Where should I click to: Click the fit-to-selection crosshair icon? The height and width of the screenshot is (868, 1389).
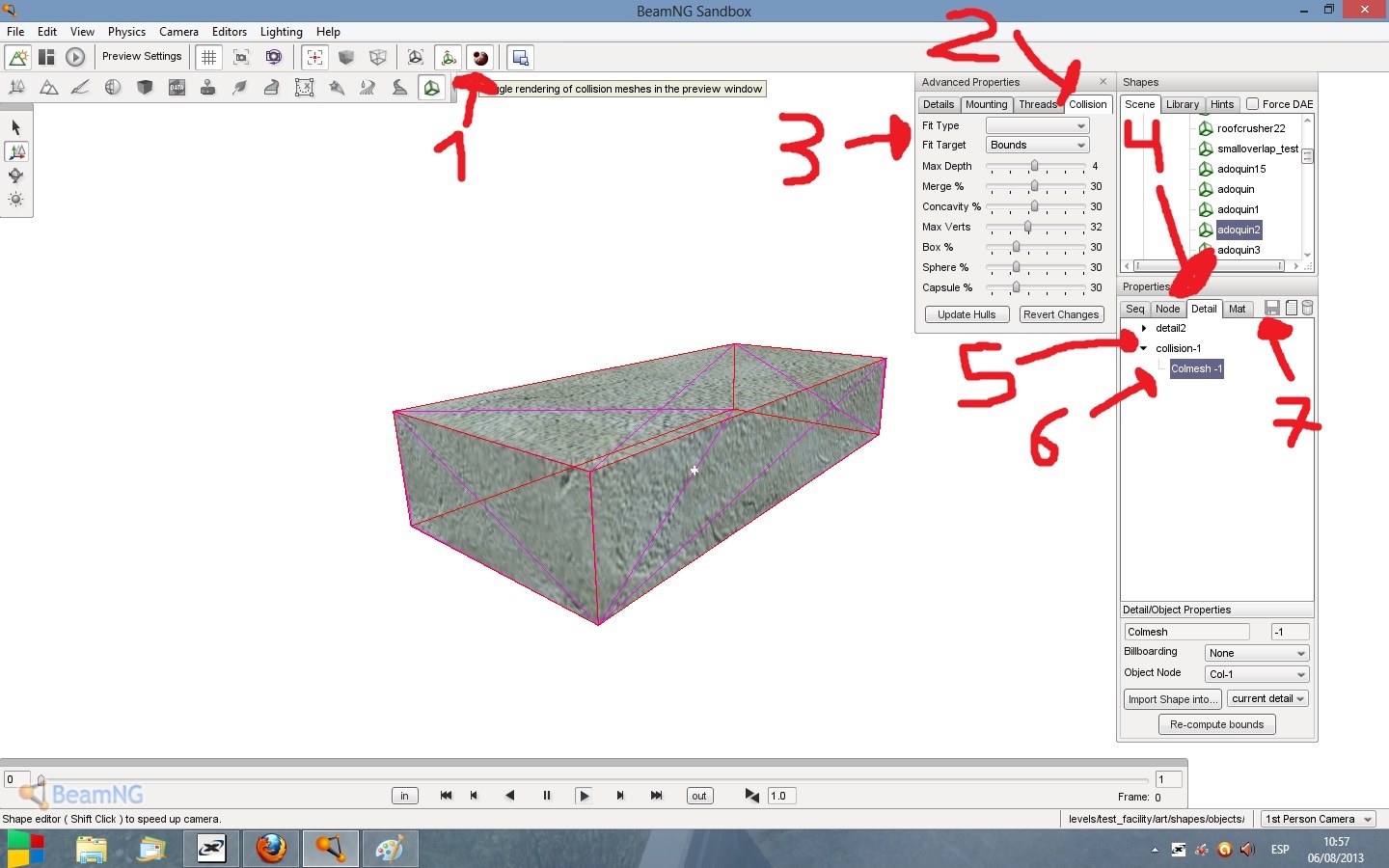314,58
